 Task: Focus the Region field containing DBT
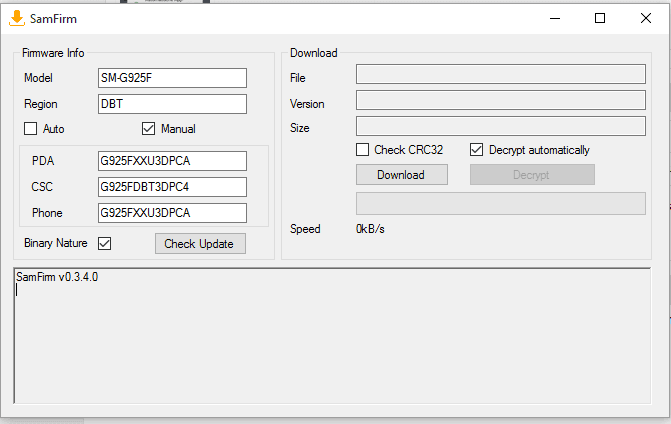(172, 104)
